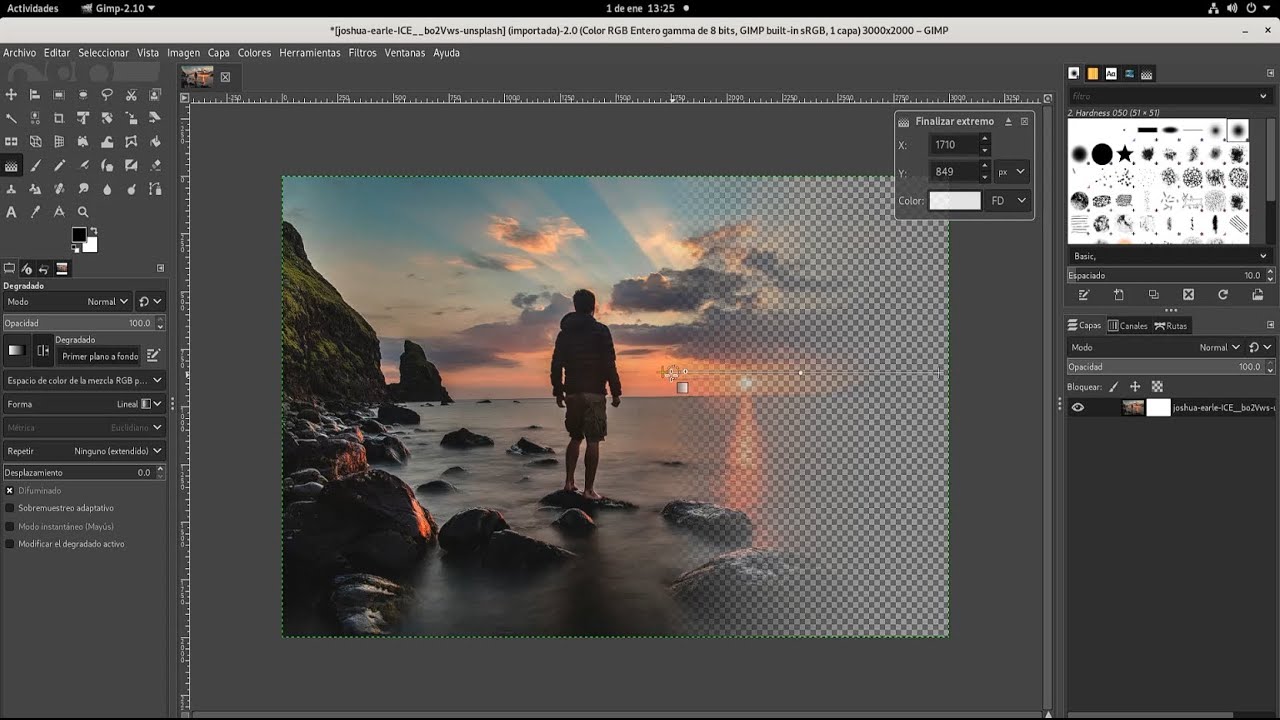Select the Rectangle Select tool
This screenshot has height=720, width=1280.
(59, 95)
